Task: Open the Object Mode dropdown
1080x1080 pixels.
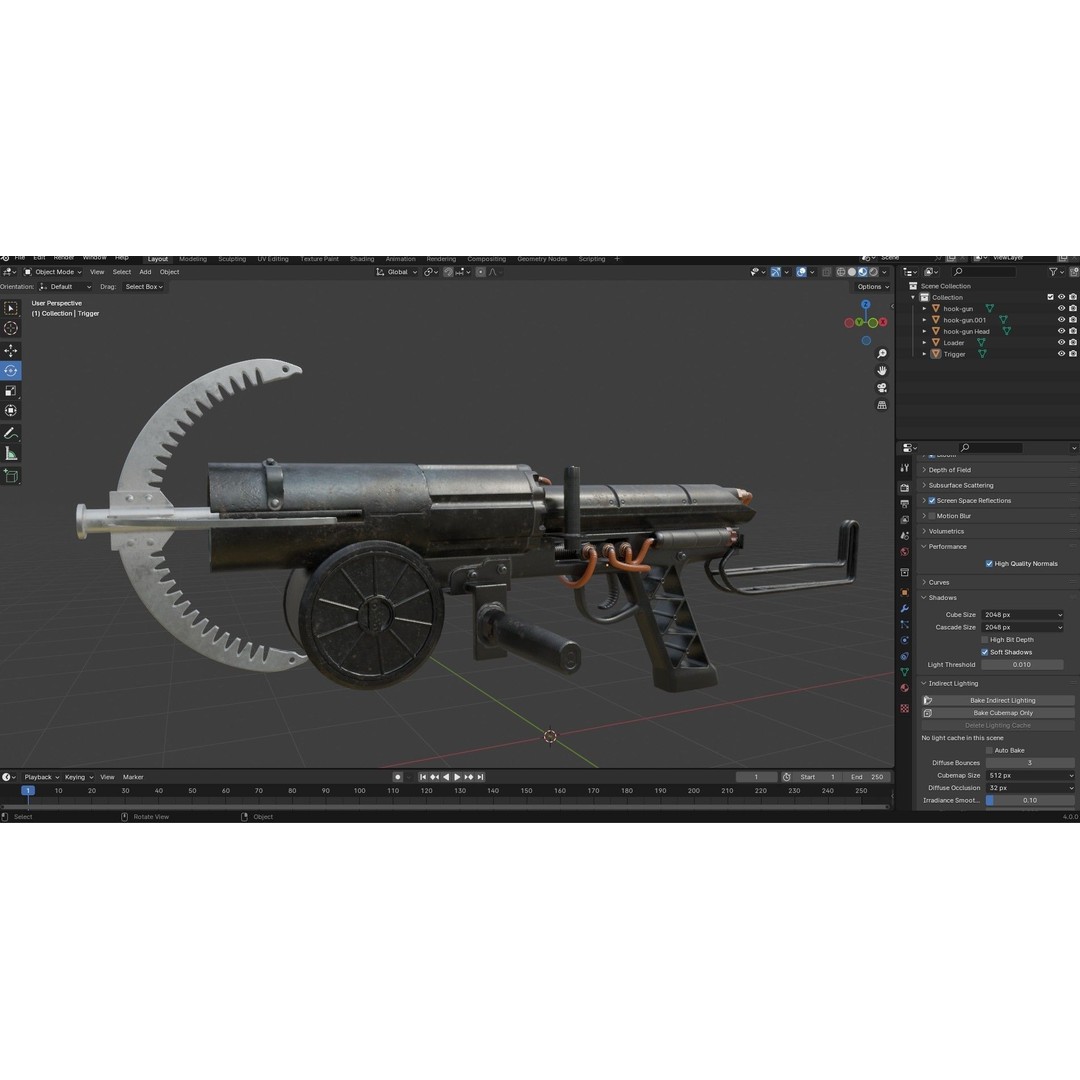Action: pyautogui.click(x=52, y=272)
